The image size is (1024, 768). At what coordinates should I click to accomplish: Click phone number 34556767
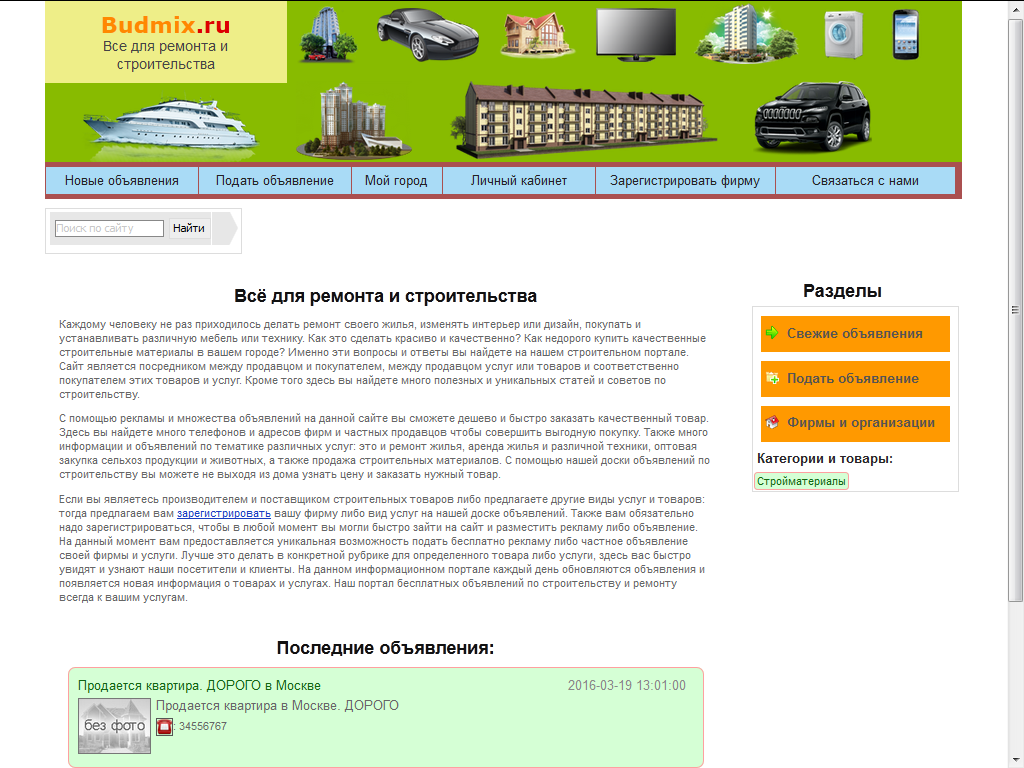point(203,726)
